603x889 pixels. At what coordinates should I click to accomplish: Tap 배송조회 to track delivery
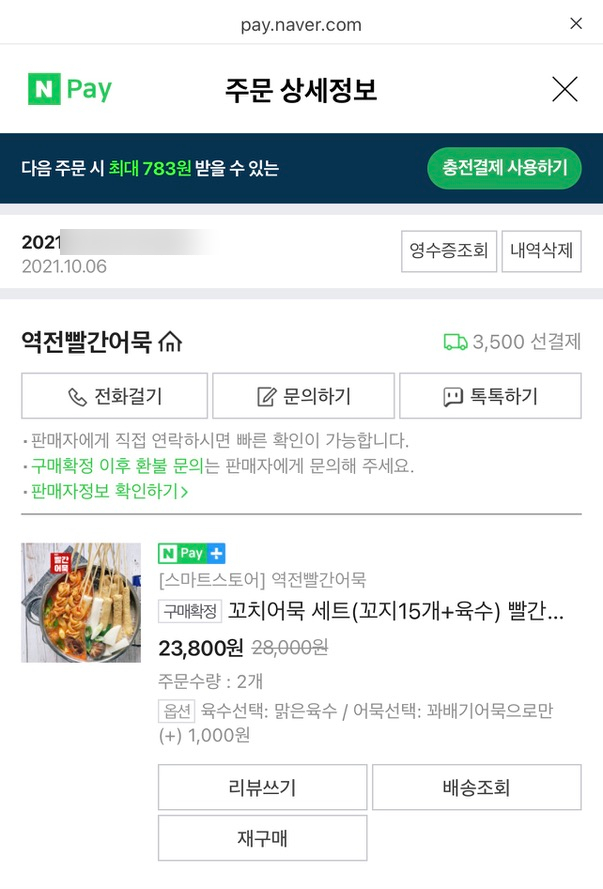tap(477, 787)
